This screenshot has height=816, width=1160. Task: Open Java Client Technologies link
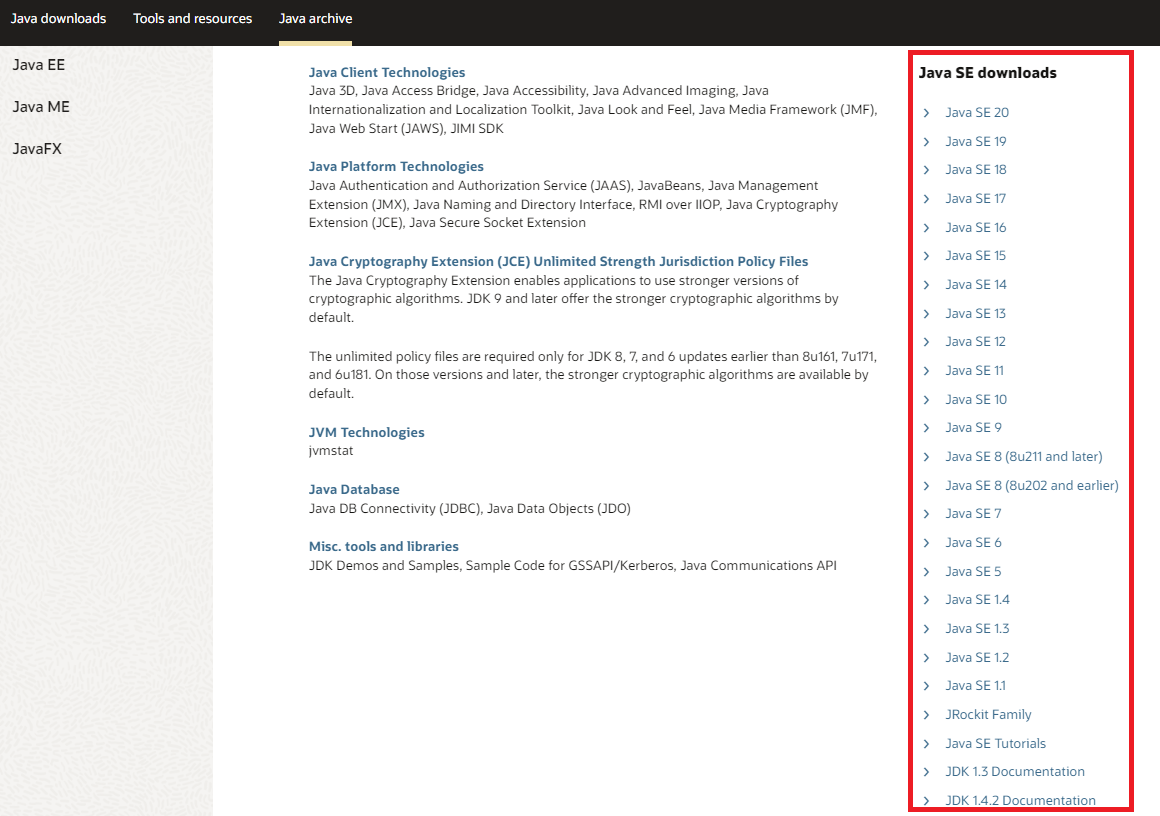click(387, 73)
